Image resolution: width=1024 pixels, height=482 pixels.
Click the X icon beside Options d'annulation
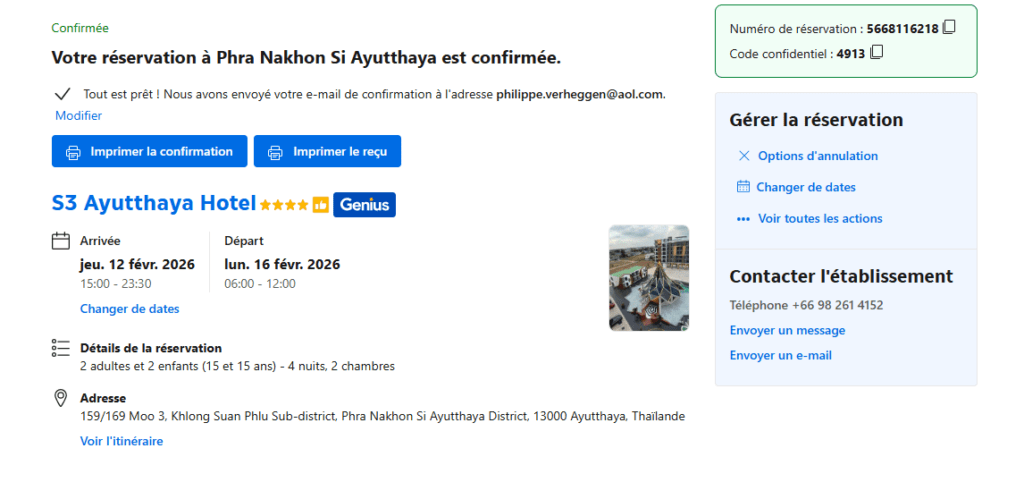(743, 156)
